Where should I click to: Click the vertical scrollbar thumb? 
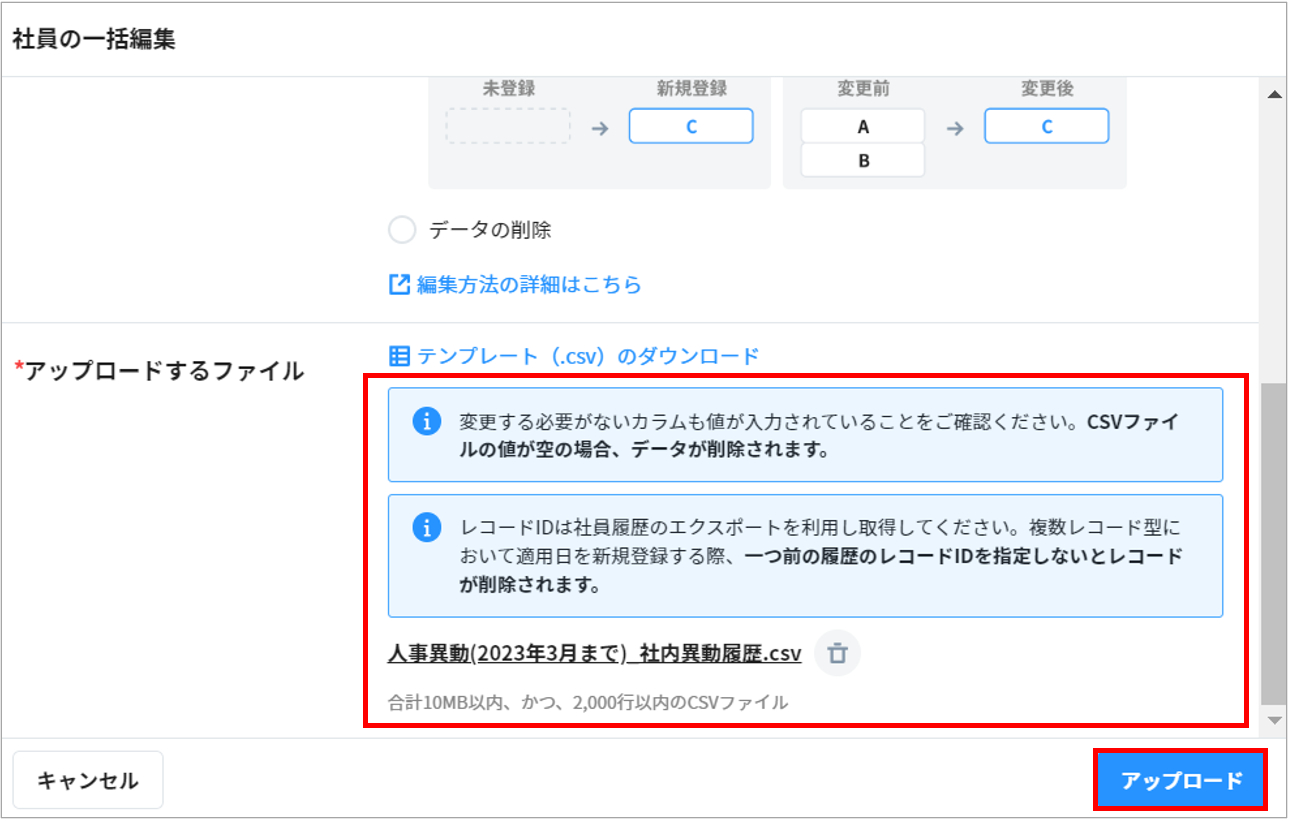point(1274,540)
